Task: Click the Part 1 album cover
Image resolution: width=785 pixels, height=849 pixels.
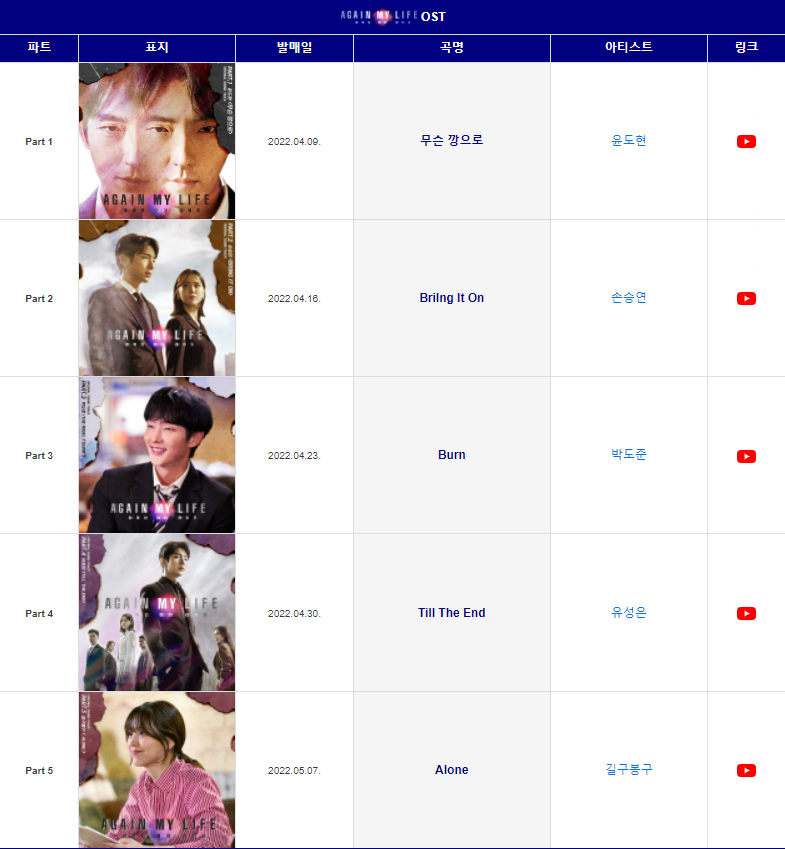Action: click(157, 141)
